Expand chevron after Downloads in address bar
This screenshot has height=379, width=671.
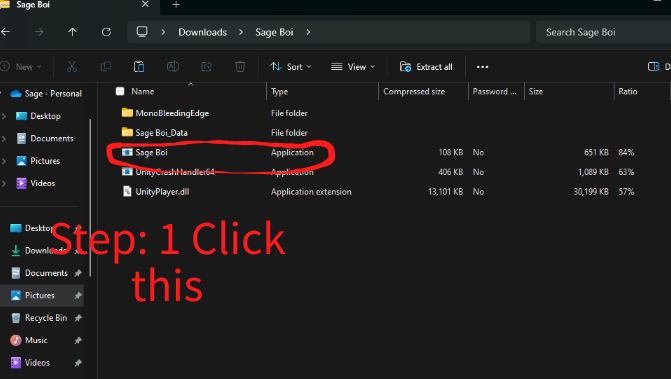[241, 32]
